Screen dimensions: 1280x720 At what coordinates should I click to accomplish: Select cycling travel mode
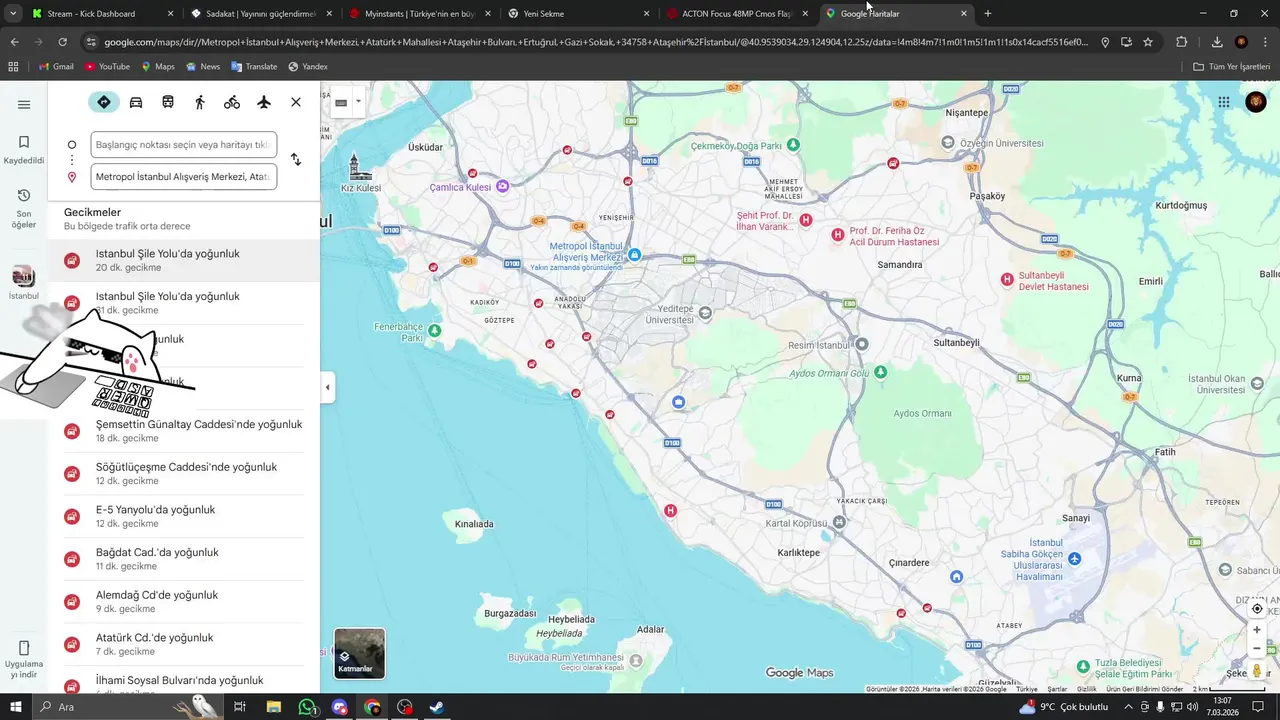[x=232, y=102]
